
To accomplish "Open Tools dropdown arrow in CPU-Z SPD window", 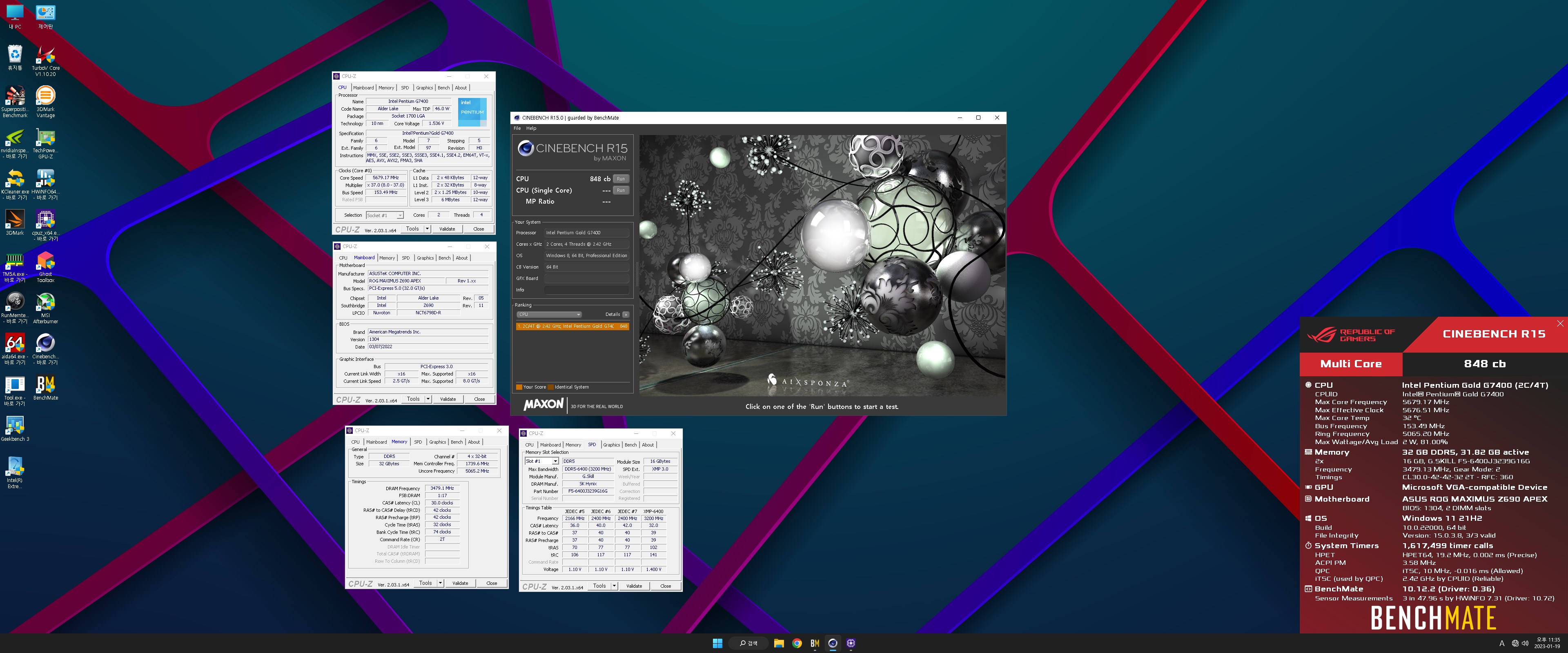I will pos(614,586).
